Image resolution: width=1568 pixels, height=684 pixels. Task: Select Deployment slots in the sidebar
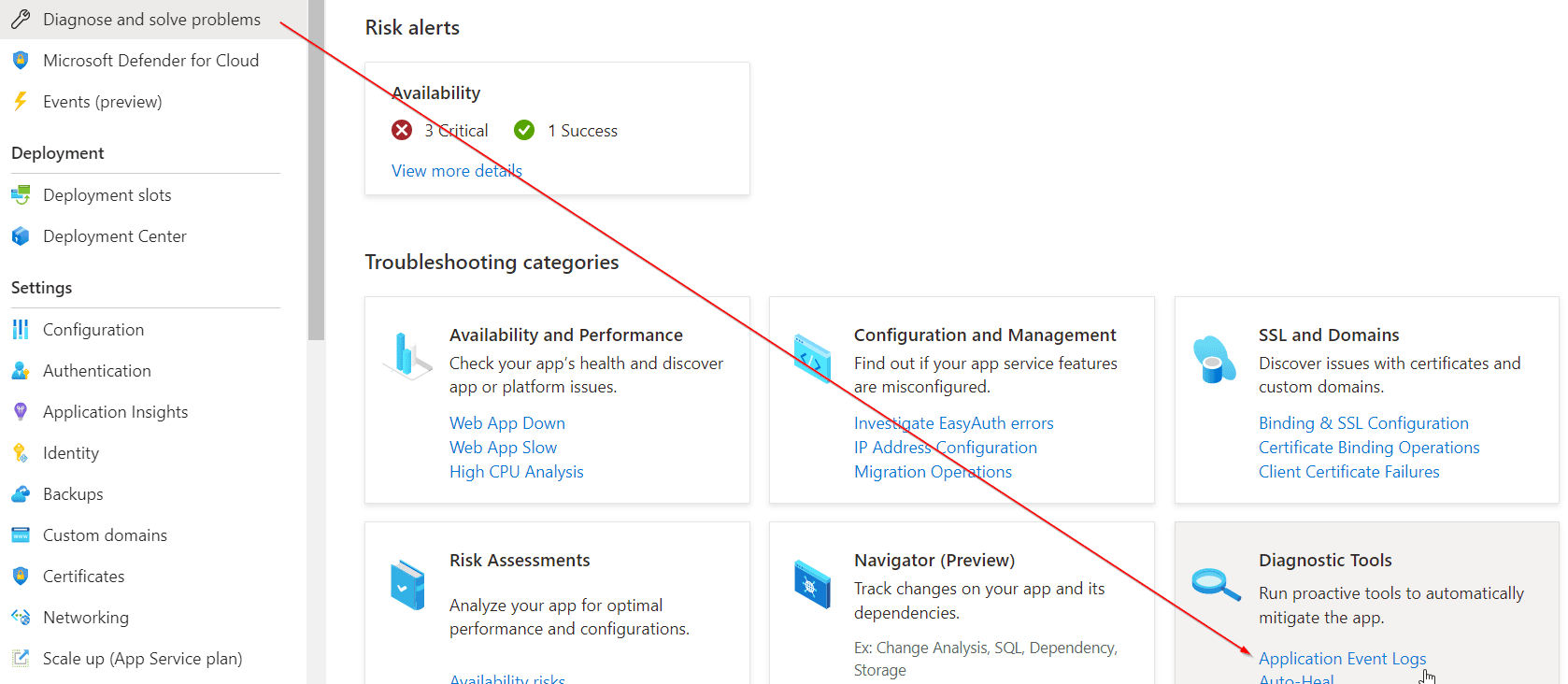[107, 194]
